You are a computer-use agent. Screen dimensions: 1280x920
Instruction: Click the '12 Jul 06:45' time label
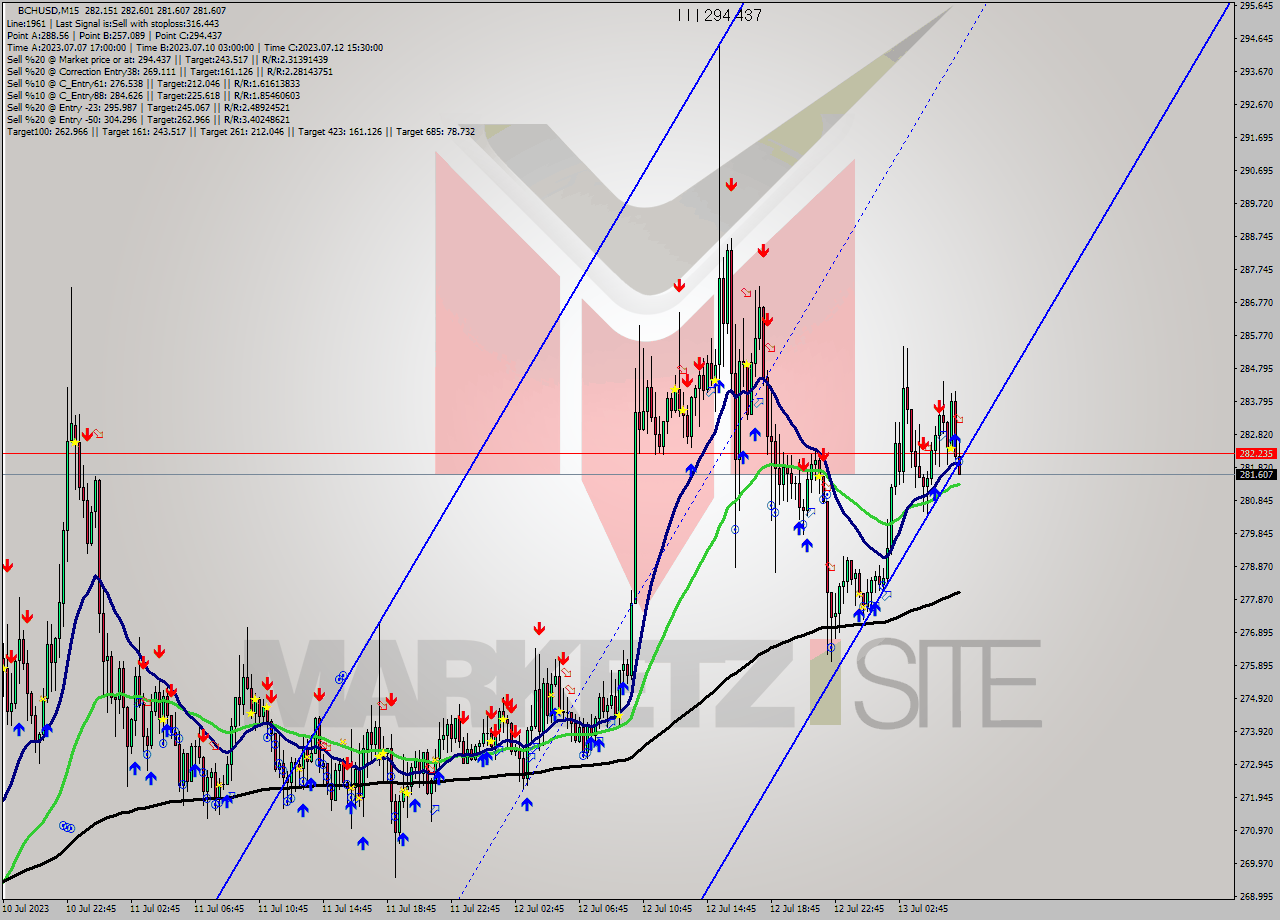602,910
